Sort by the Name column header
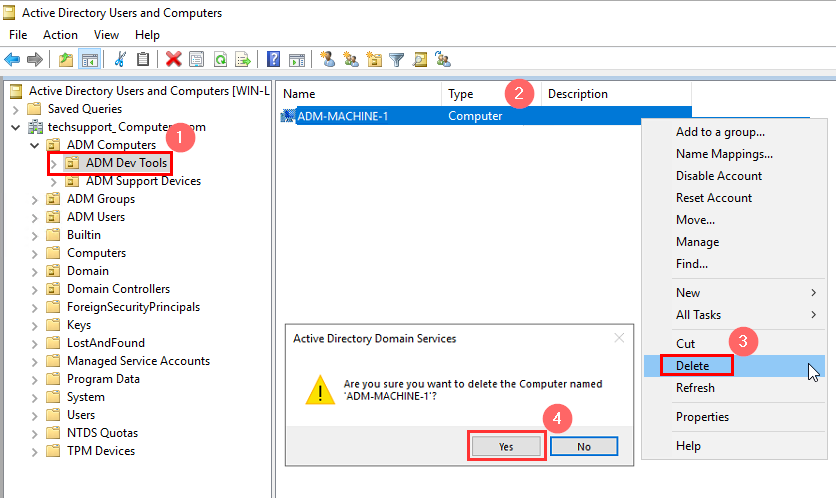 tap(299, 94)
